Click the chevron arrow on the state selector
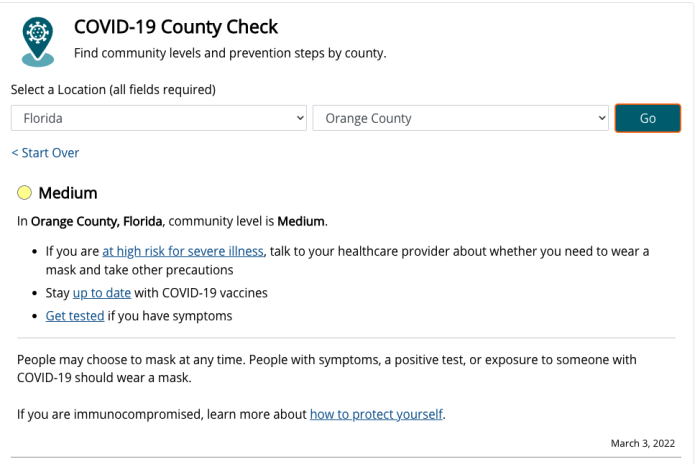Image resolution: width=700 pixels, height=464 pixels. pyautogui.click(x=300, y=118)
